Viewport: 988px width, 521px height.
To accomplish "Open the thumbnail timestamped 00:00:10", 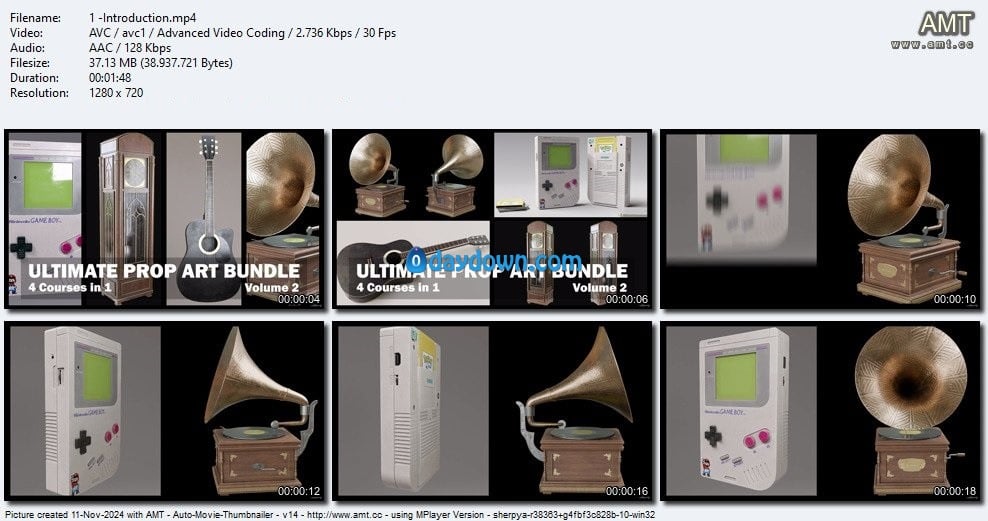I will pyautogui.click(x=820, y=219).
